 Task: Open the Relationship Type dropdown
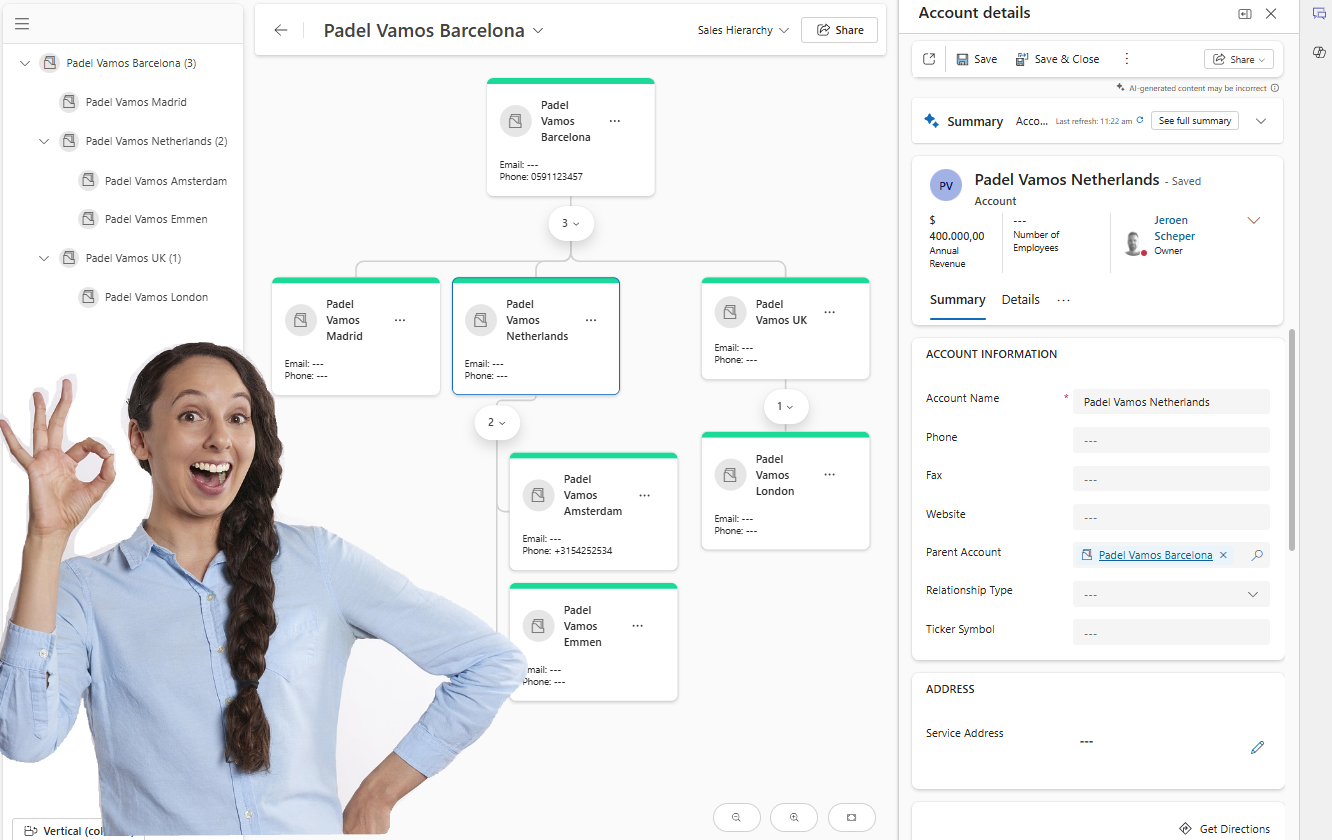[1170, 594]
